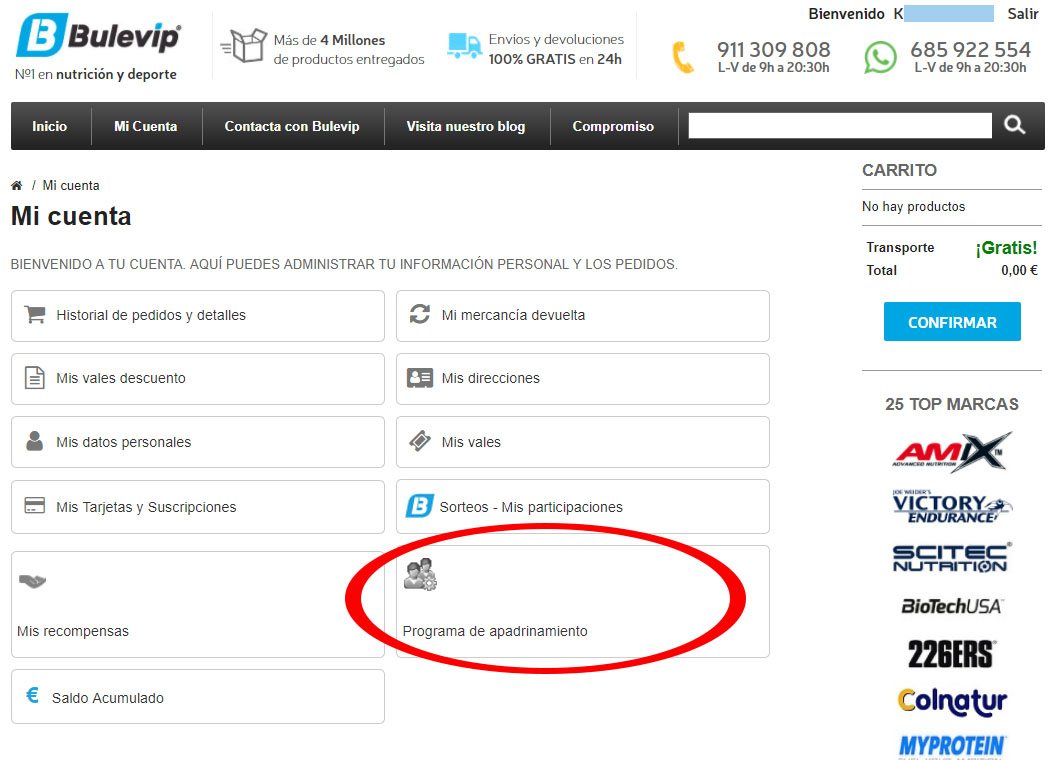Open Mi Cuenta in navigation bar
The height and width of the screenshot is (760, 1056).
tap(145, 126)
